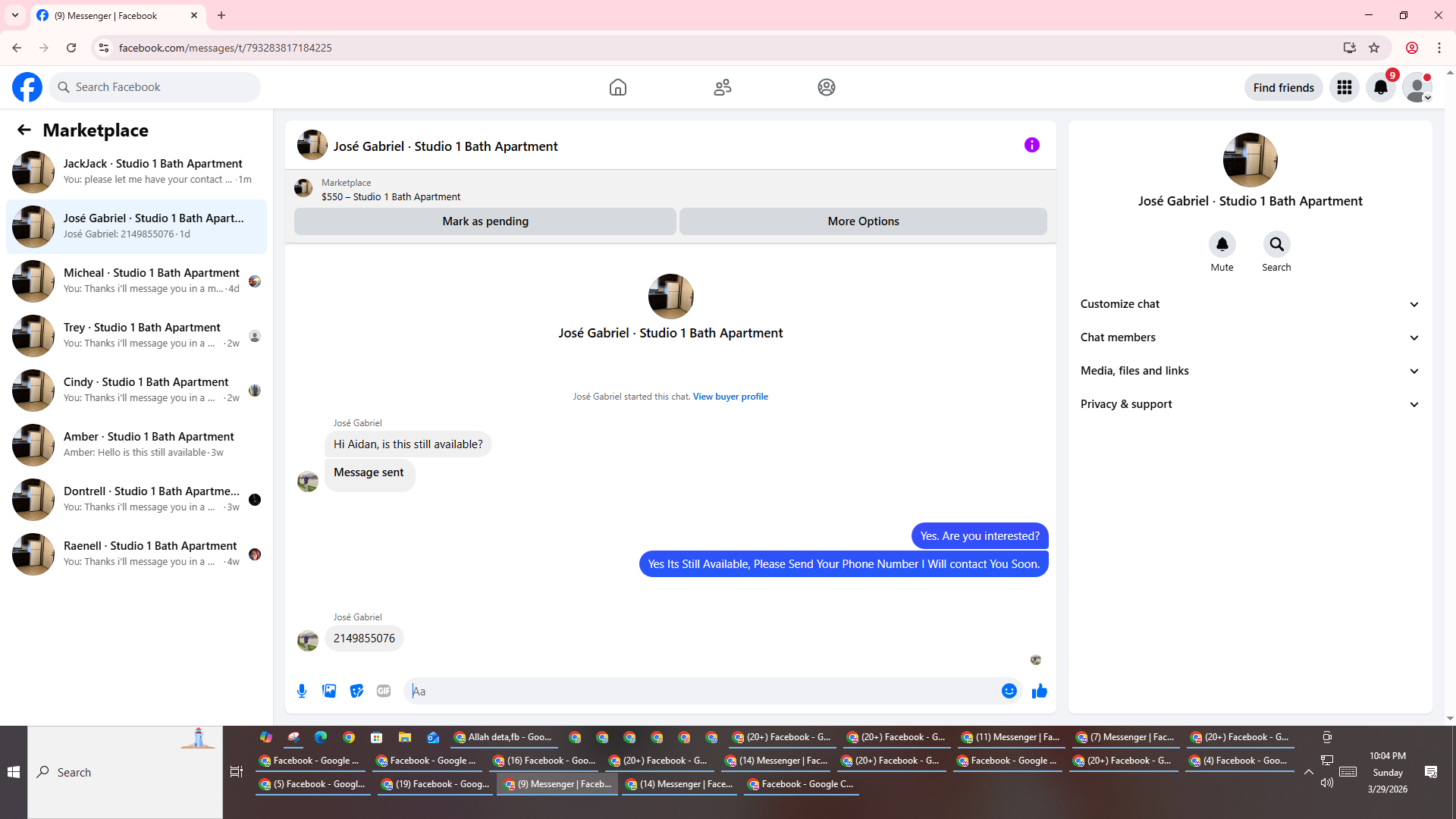This screenshot has width=1456, height=819.
Task: Open View buyer profile link
Action: coord(730,397)
